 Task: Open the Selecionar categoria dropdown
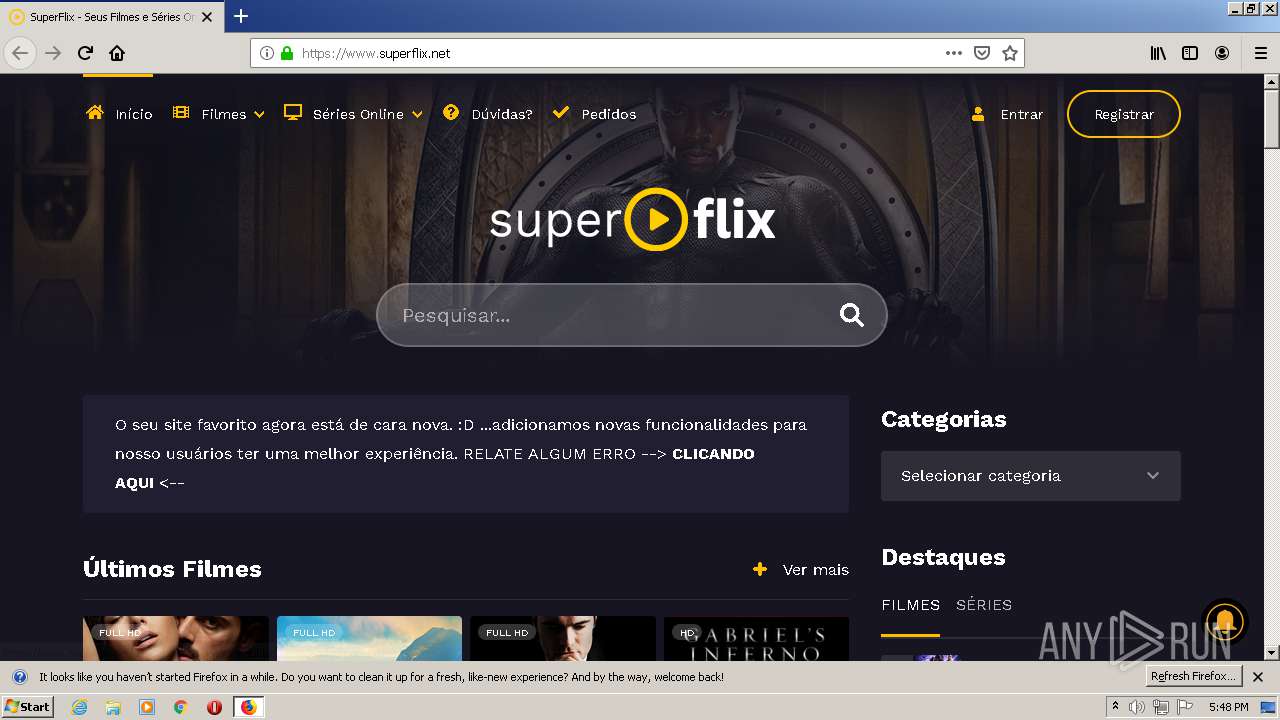coord(1031,476)
